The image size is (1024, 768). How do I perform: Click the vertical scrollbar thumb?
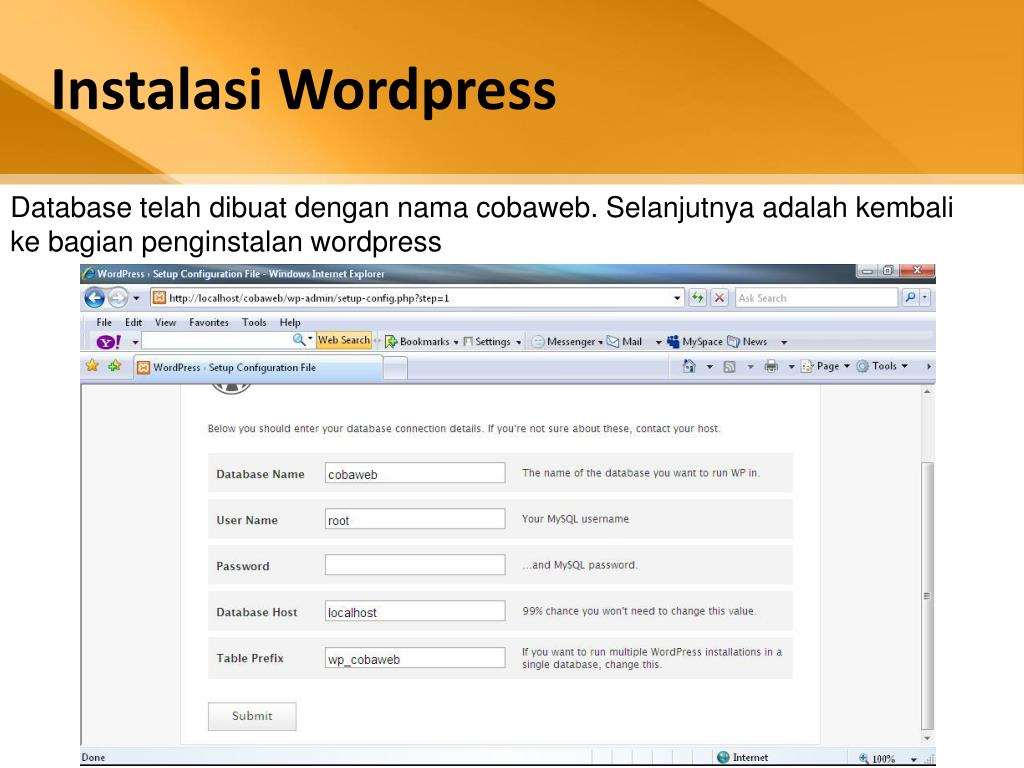pos(927,596)
